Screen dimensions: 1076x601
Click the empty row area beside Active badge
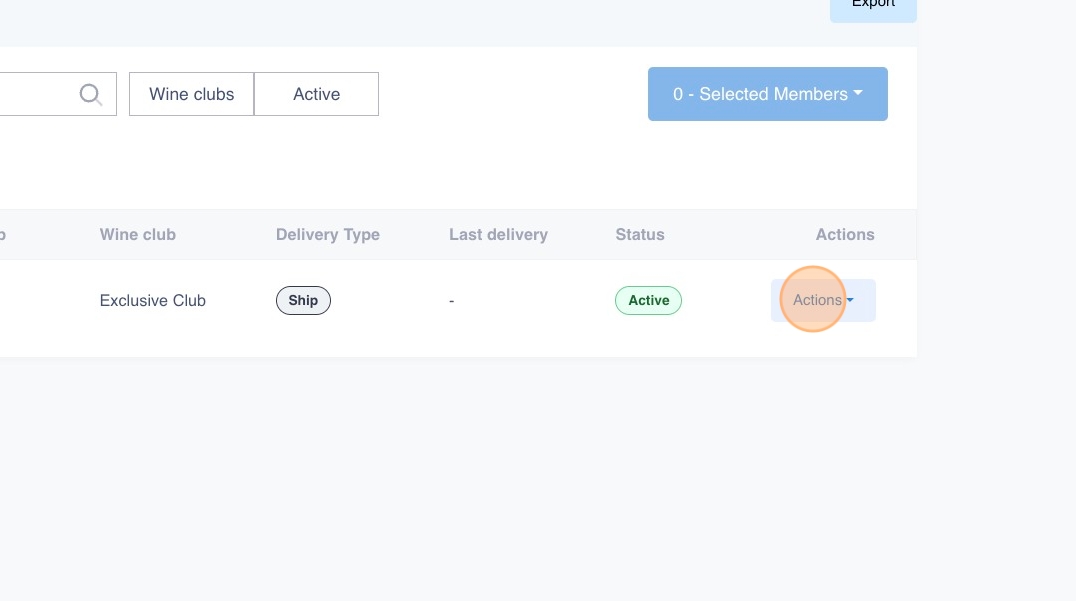(x=725, y=300)
